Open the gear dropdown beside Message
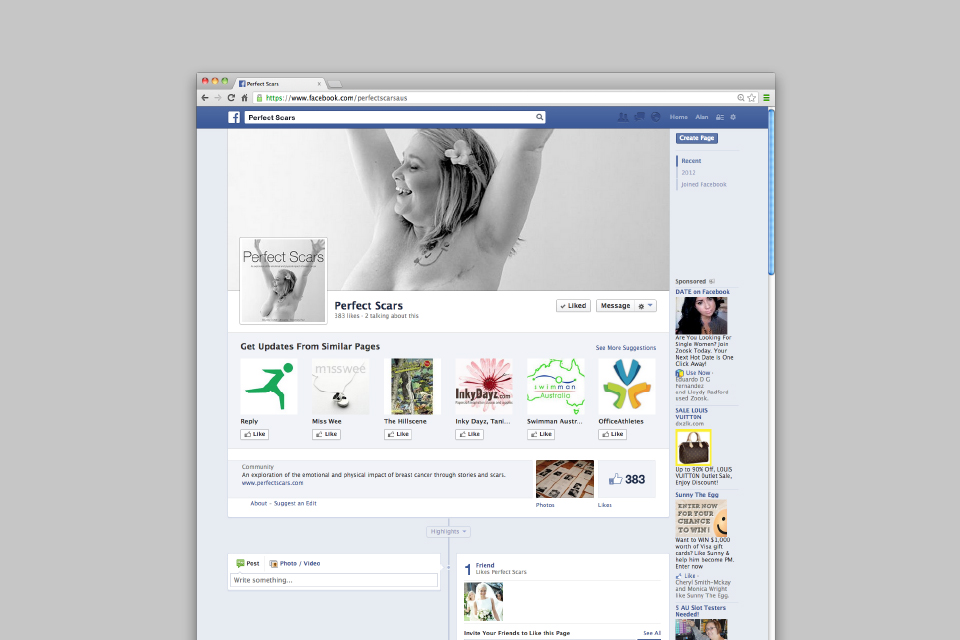This screenshot has width=960, height=640. click(x=646, y=306)
